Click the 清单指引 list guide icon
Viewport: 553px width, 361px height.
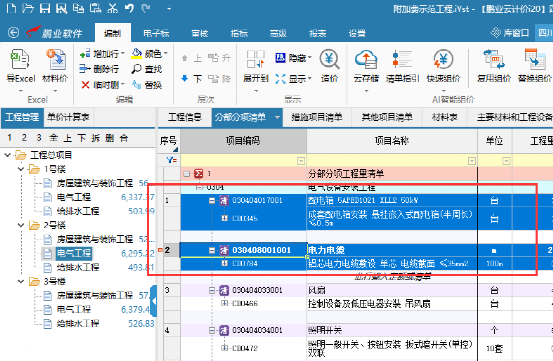402,59
